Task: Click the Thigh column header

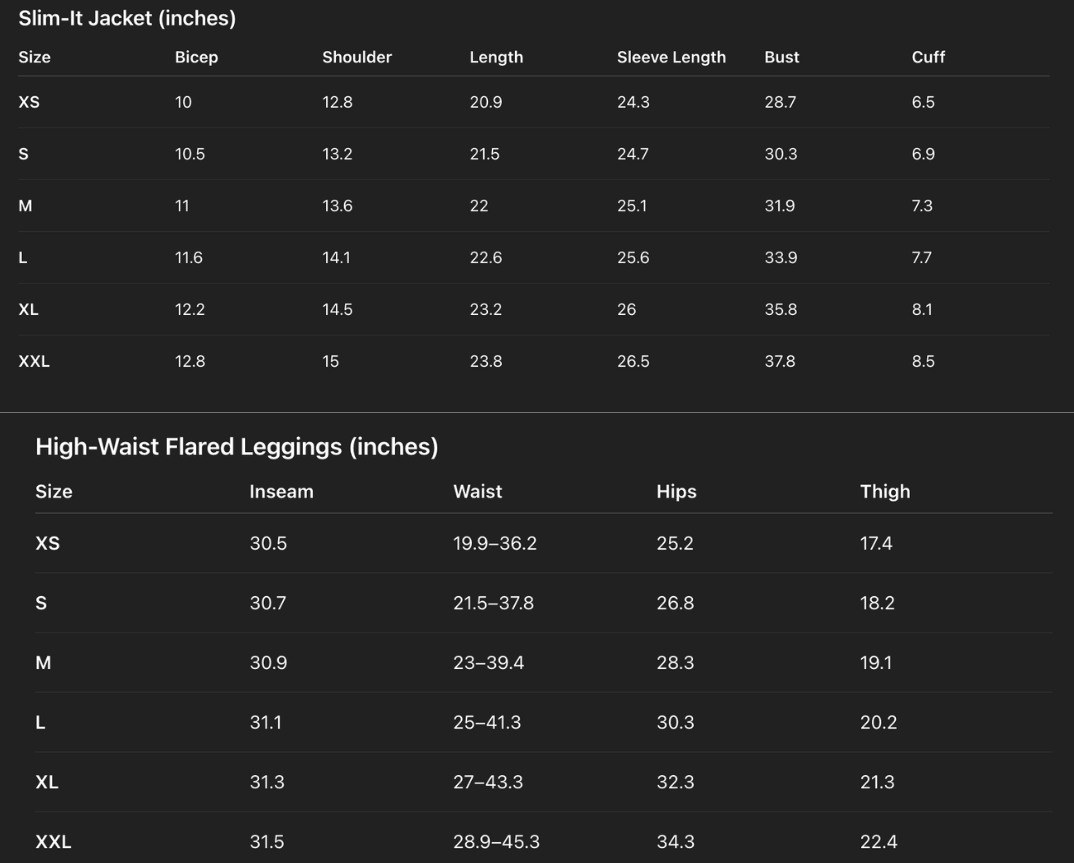Action: coord(885,491)
